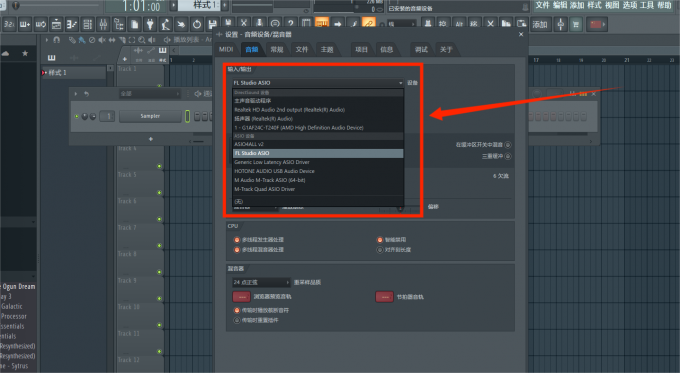Select the paint brush tool in the playlist toolbar
This screenshot has height=373, width=680.
point(82,40)
